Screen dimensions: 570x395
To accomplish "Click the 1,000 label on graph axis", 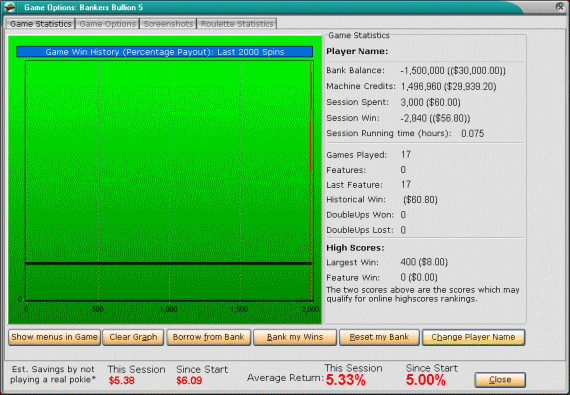I will click(168, 310).
